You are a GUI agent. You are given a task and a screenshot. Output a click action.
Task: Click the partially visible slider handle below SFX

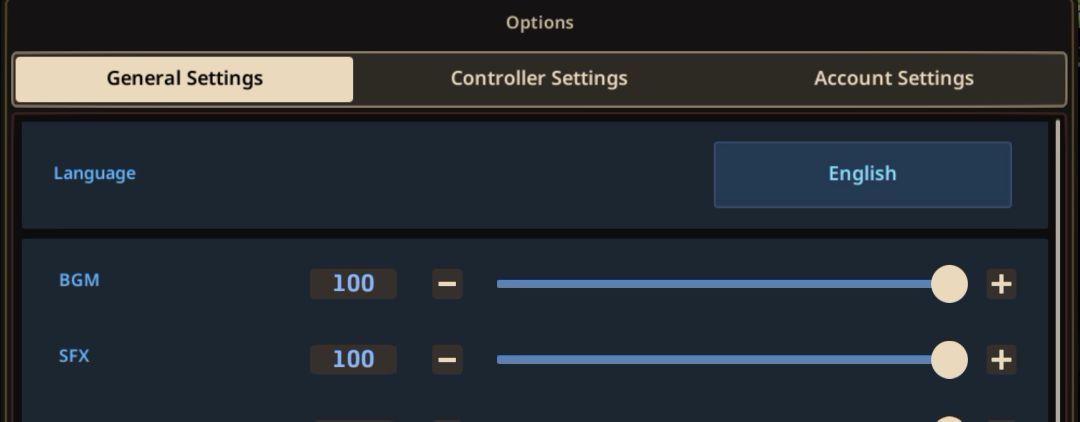click(x=949, y=418)
